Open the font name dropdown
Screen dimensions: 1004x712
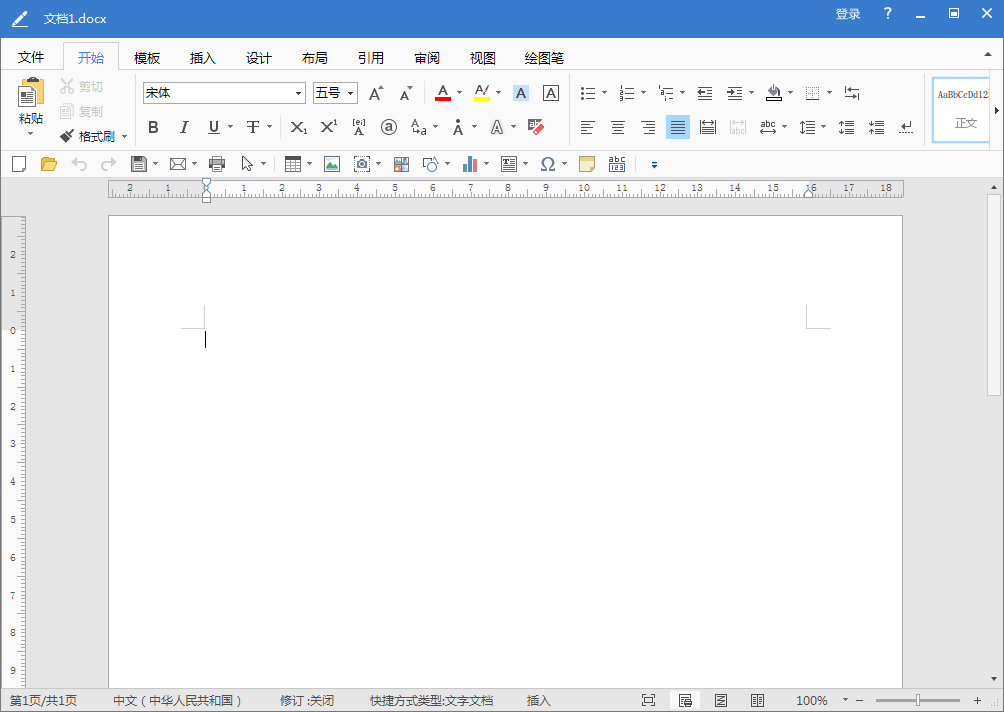coord(299,92)
